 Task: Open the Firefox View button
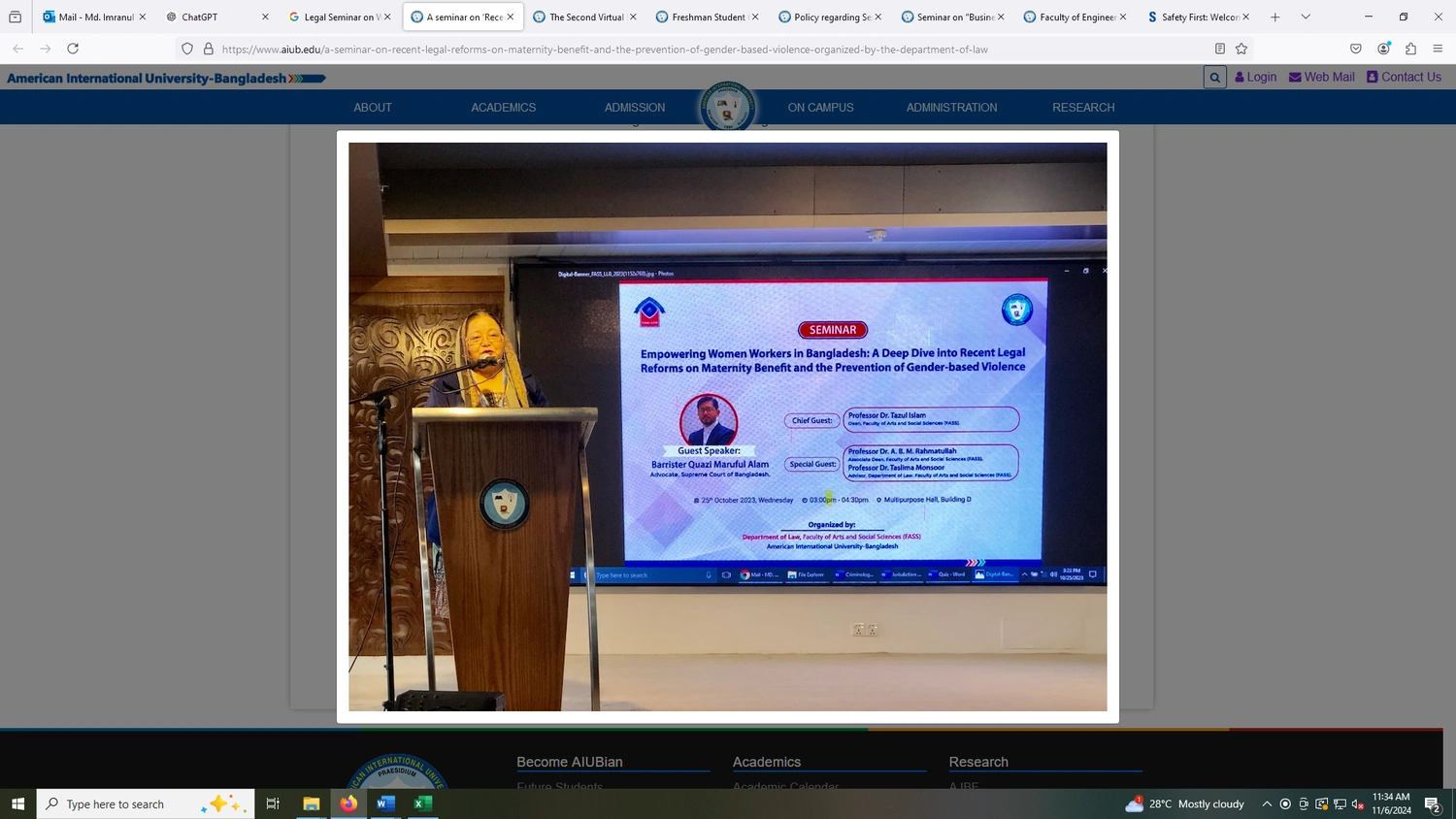[15, 16]
